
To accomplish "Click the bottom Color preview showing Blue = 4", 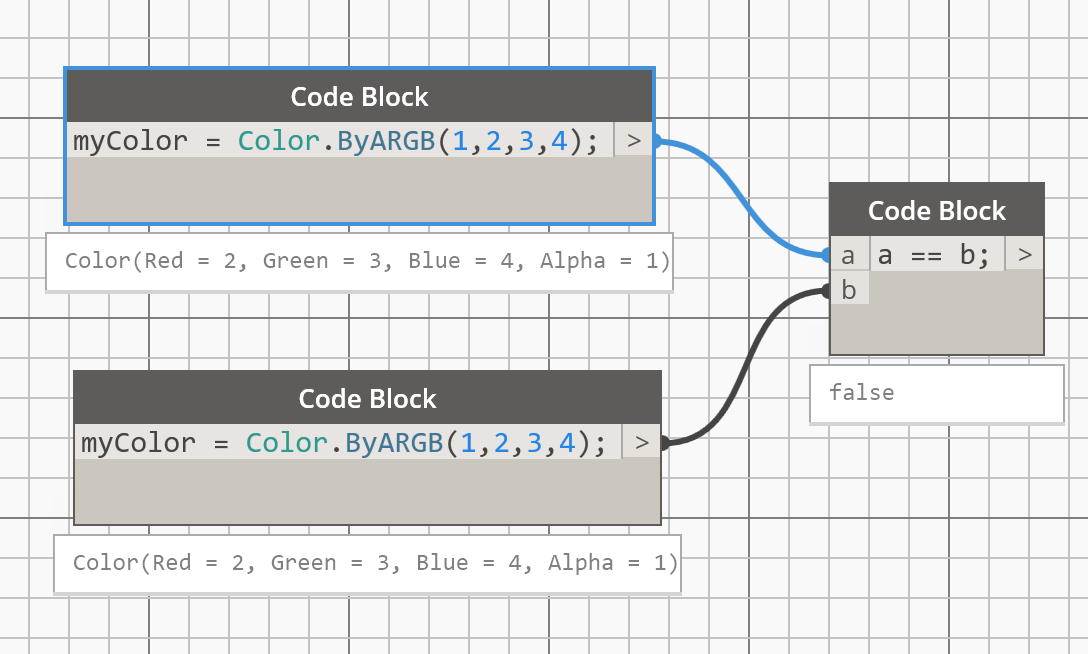I will (366, 562).
